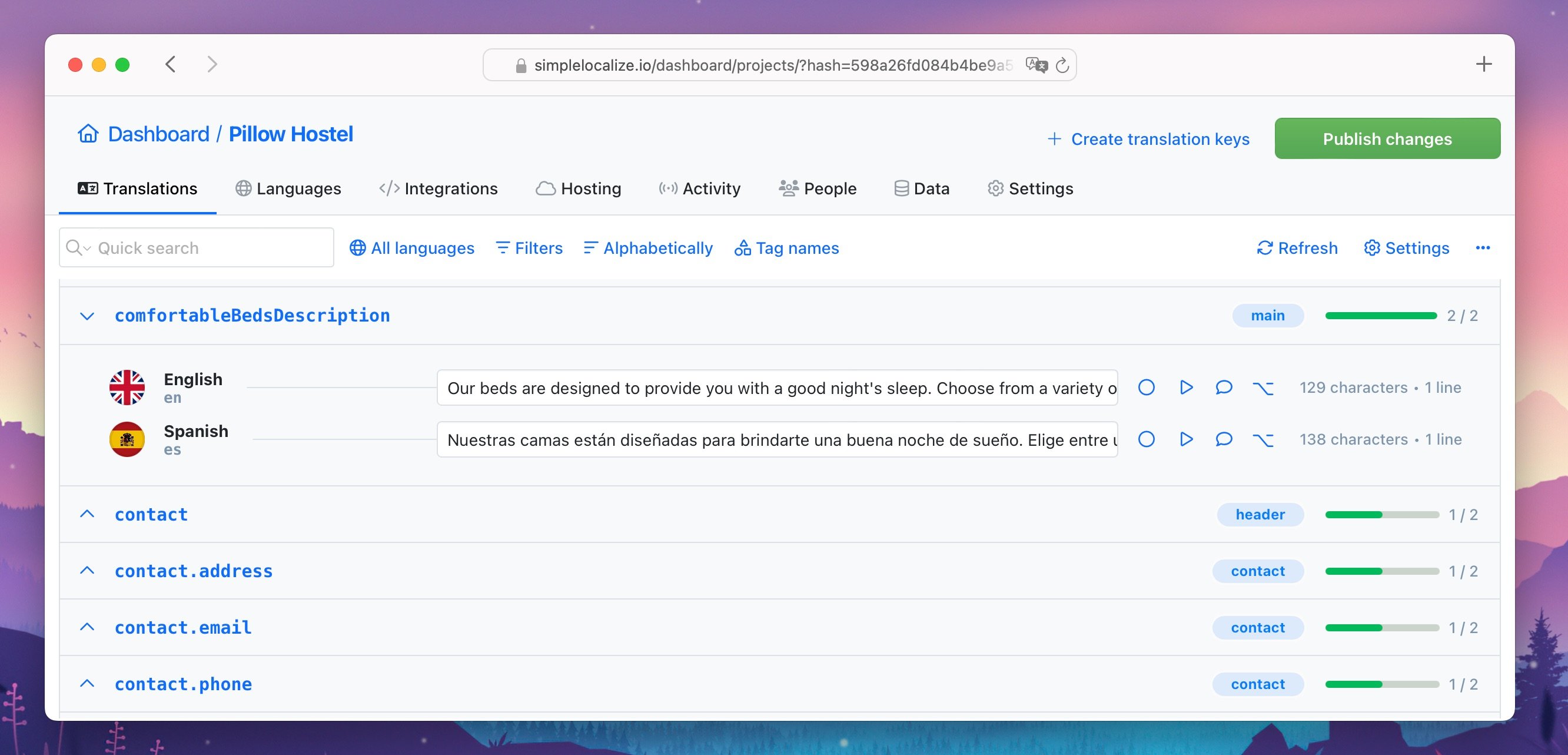
Task: Click the All languages globe icon
Action: pyautogui.click(x=357, y=248)
